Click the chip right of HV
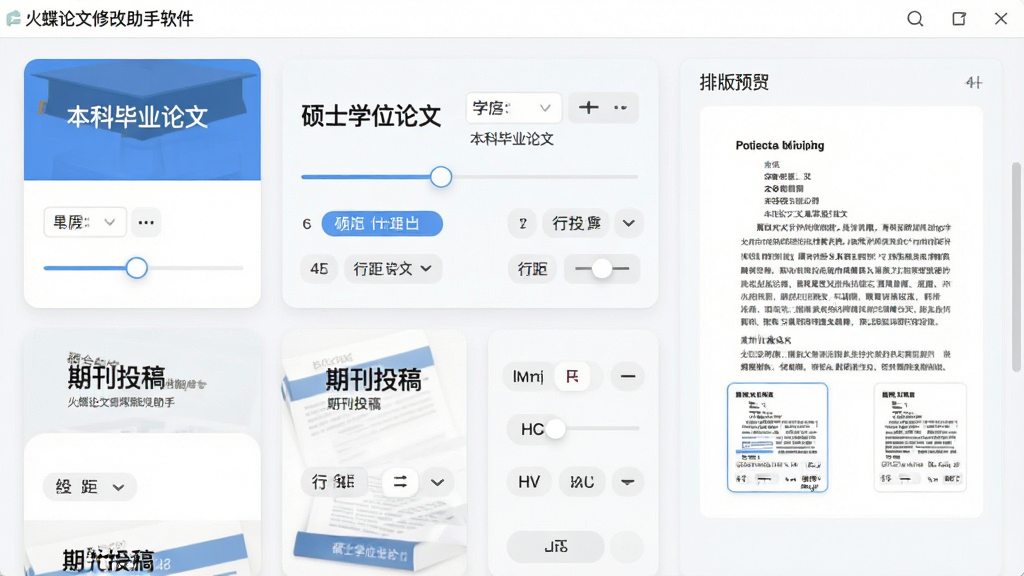The image size is (1024, 576). (582, 482)
